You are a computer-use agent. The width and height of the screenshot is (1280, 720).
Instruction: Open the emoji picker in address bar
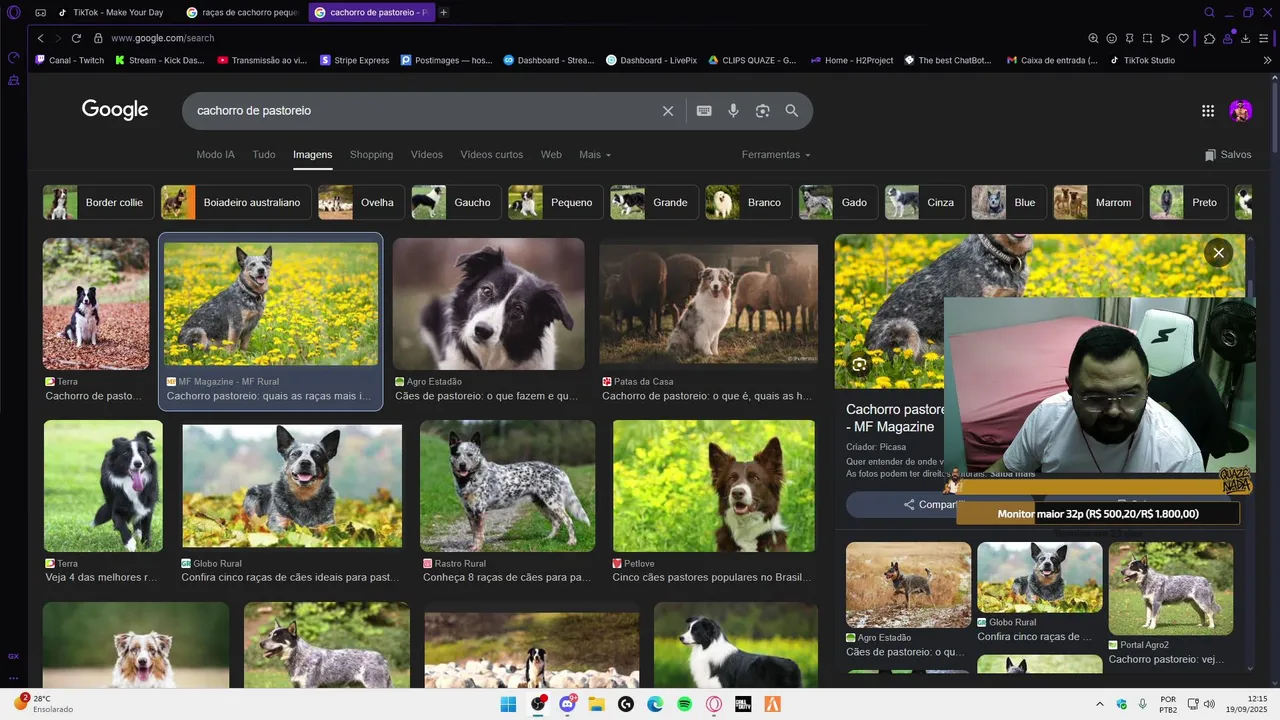[1111, 38]
